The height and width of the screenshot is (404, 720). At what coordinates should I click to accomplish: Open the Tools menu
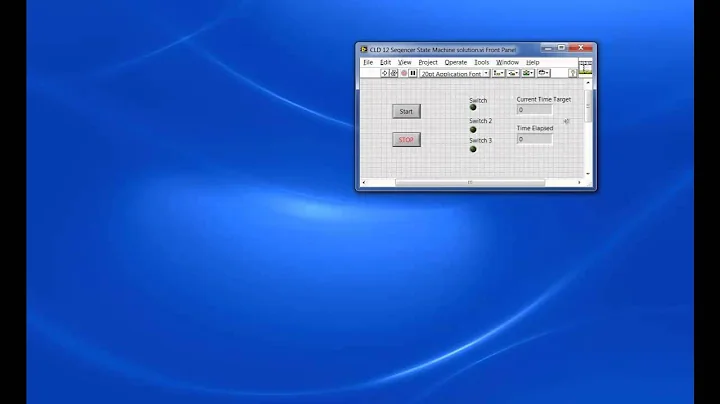click(x=482, y=62)
